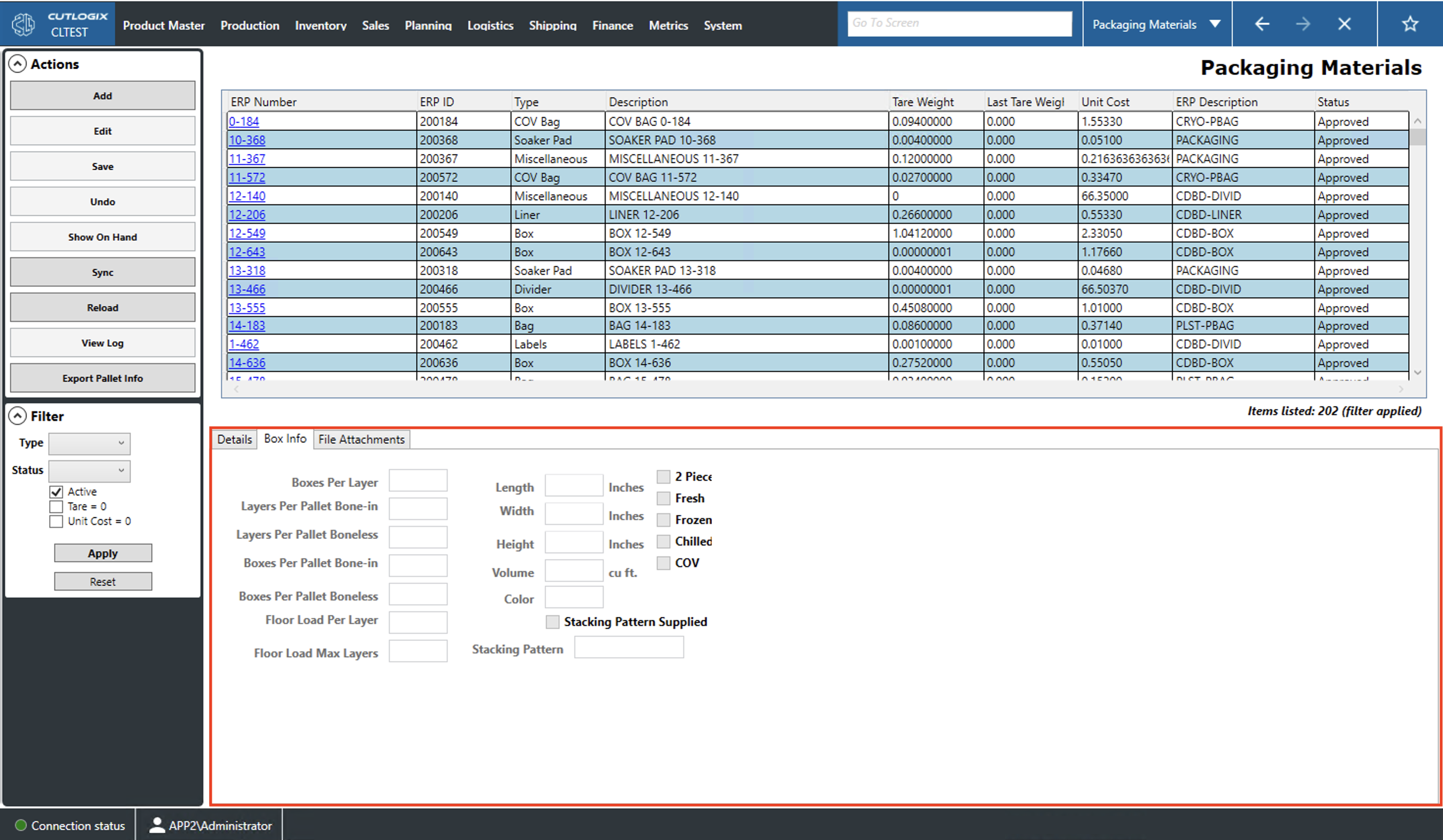Open ERP record 12-549
The width and height of the screenshot is (1443, 840).
tap(247, 233)
